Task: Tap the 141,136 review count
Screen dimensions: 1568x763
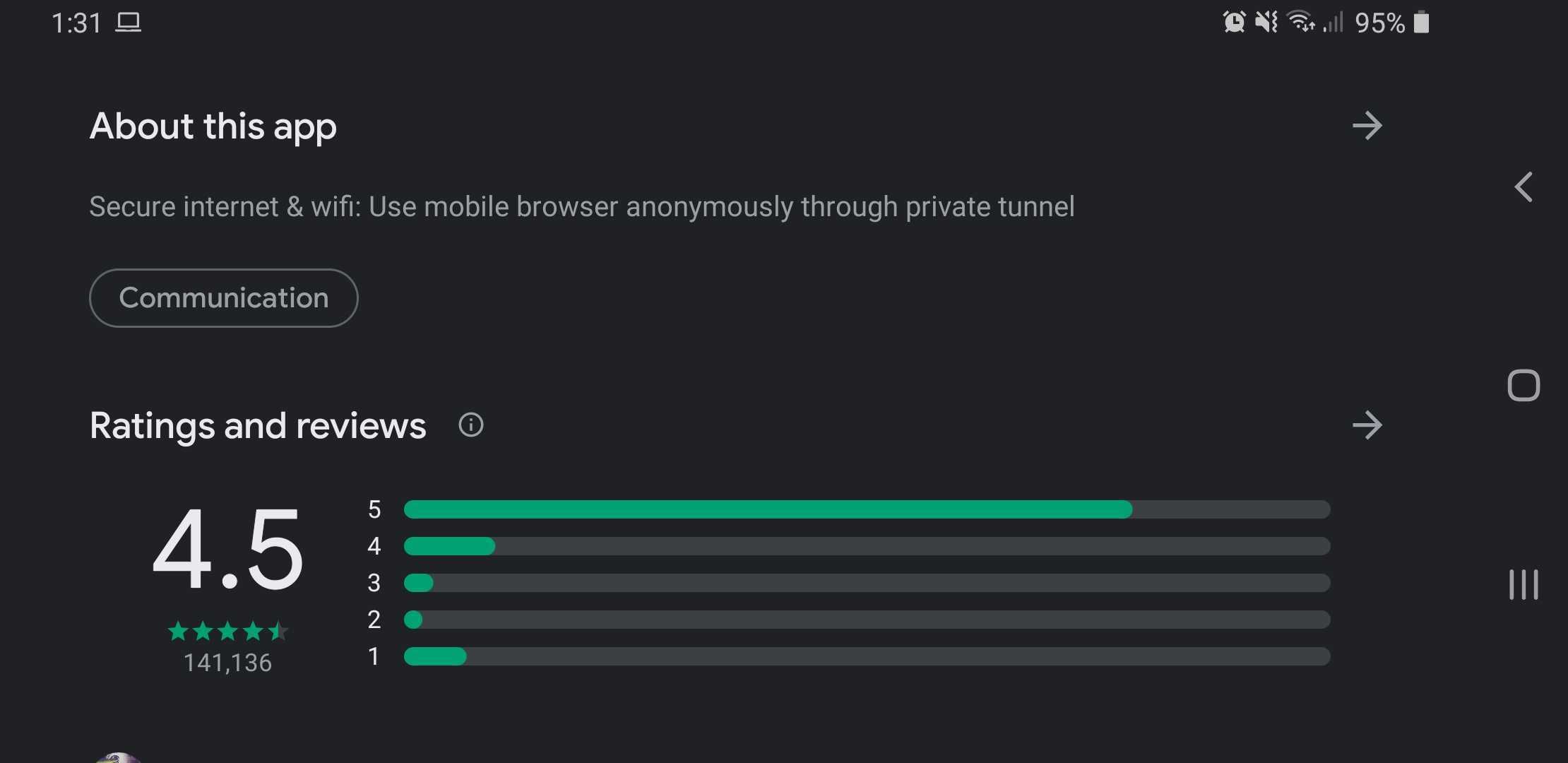Action: tap(227, 663)
